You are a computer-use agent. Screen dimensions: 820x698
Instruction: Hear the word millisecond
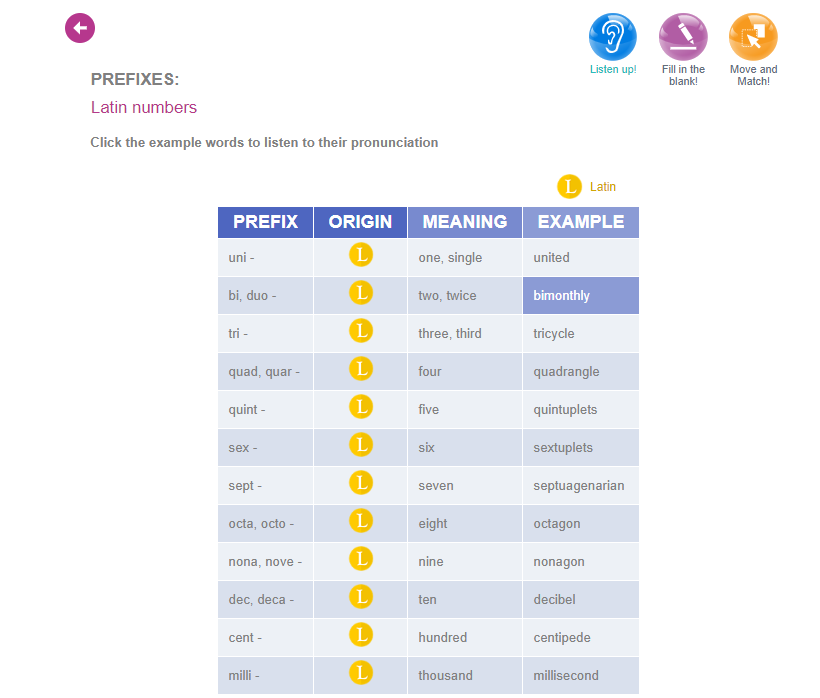(x=566, y=676)
